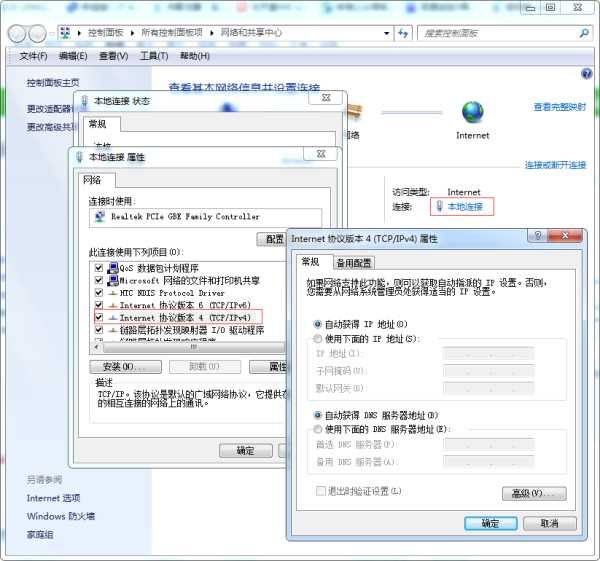
Task: Open the 帮助(H) menu
Action: (x=195, y=56)
